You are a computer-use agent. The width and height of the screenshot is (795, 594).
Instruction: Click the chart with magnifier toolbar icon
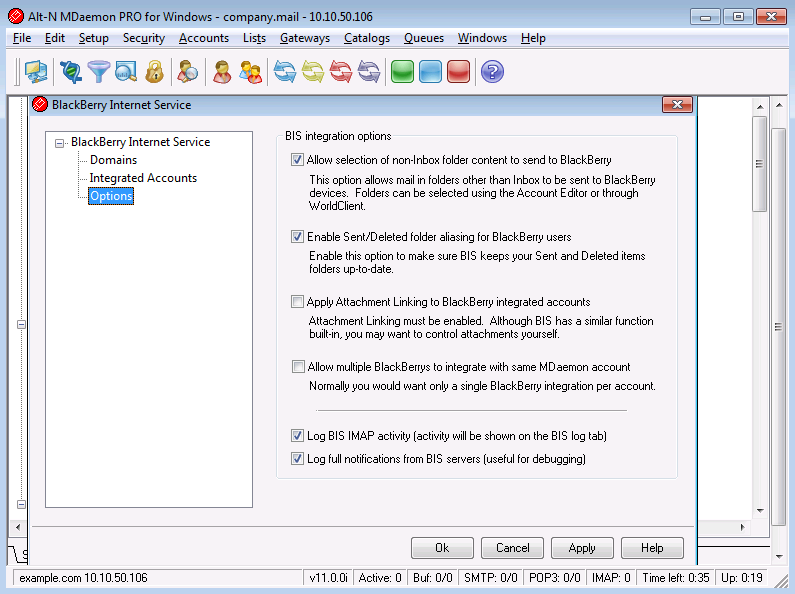126,71
